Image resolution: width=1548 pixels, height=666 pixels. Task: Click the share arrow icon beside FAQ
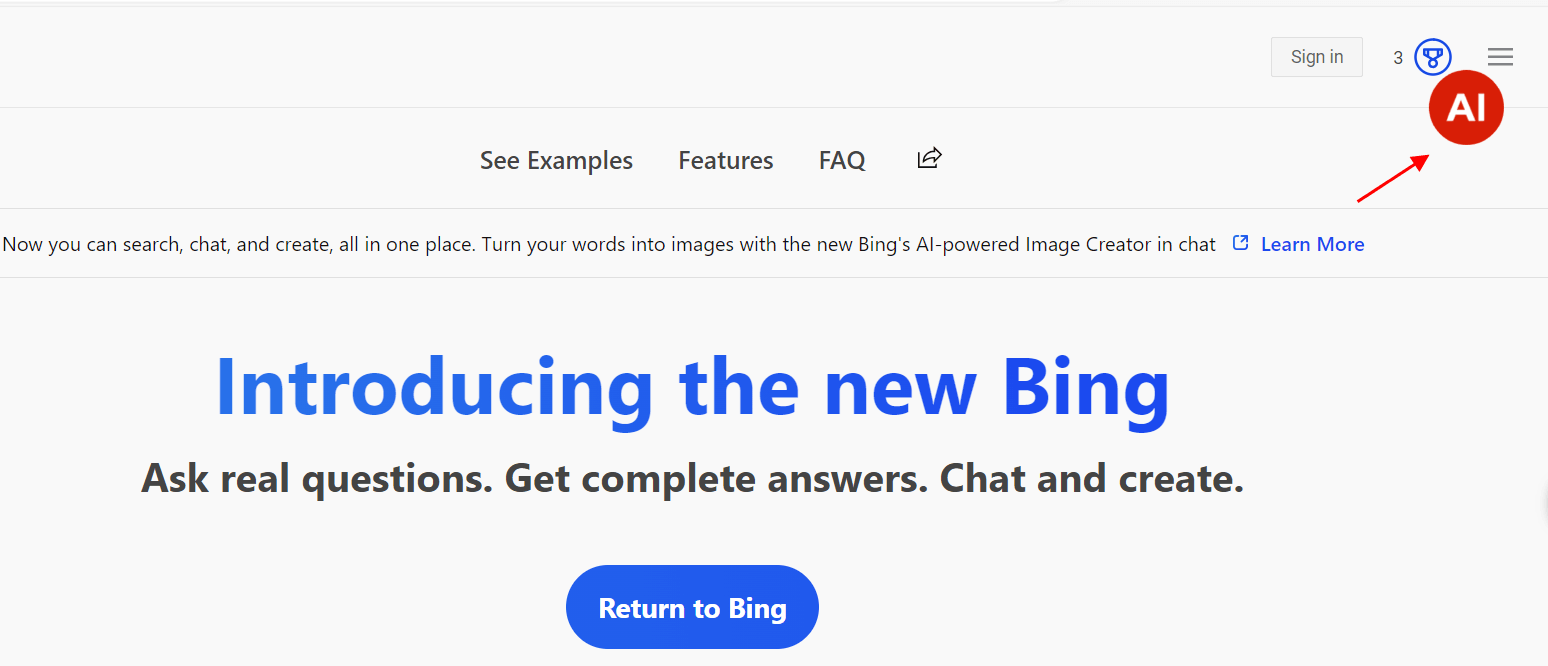click(929, 158)
